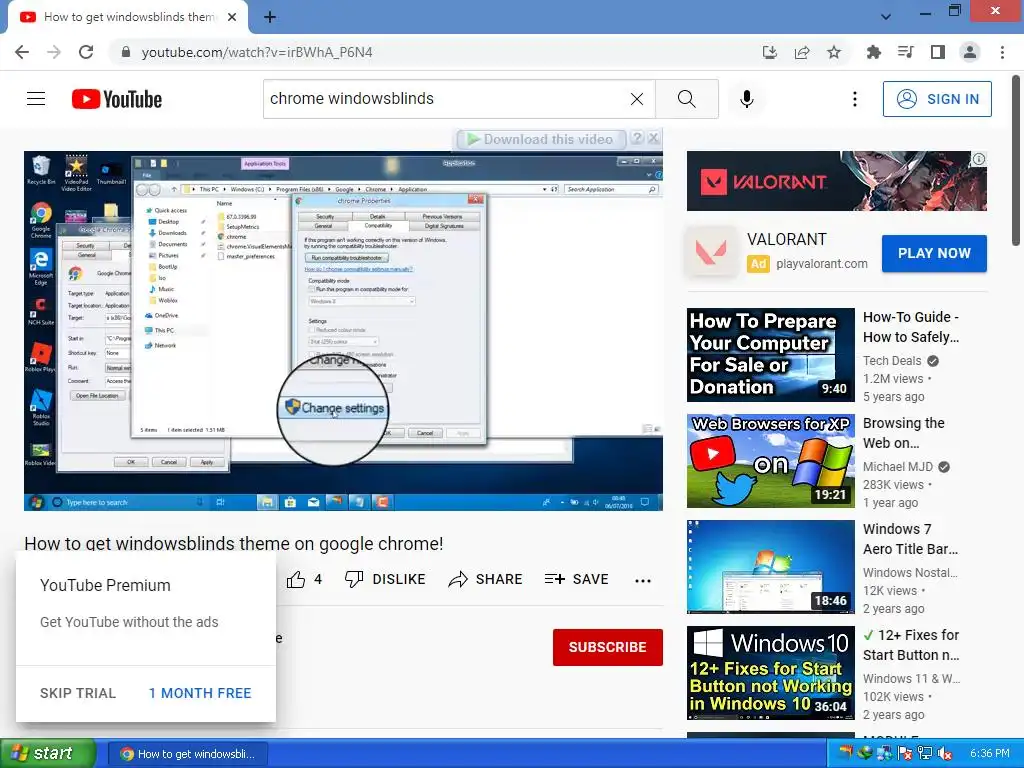Viewport: 1024px width, 768px height.
Task: Click 1 MONTH FREE offer
Action: (200, 693)
